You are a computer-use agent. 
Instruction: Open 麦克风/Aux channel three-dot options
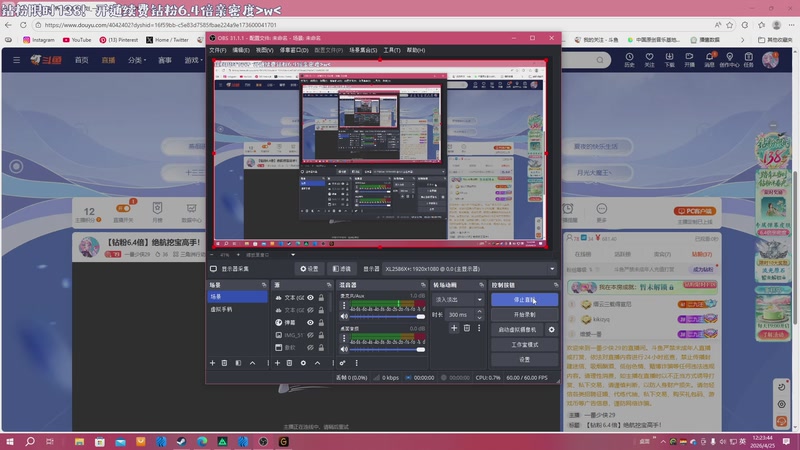[344, 306]
